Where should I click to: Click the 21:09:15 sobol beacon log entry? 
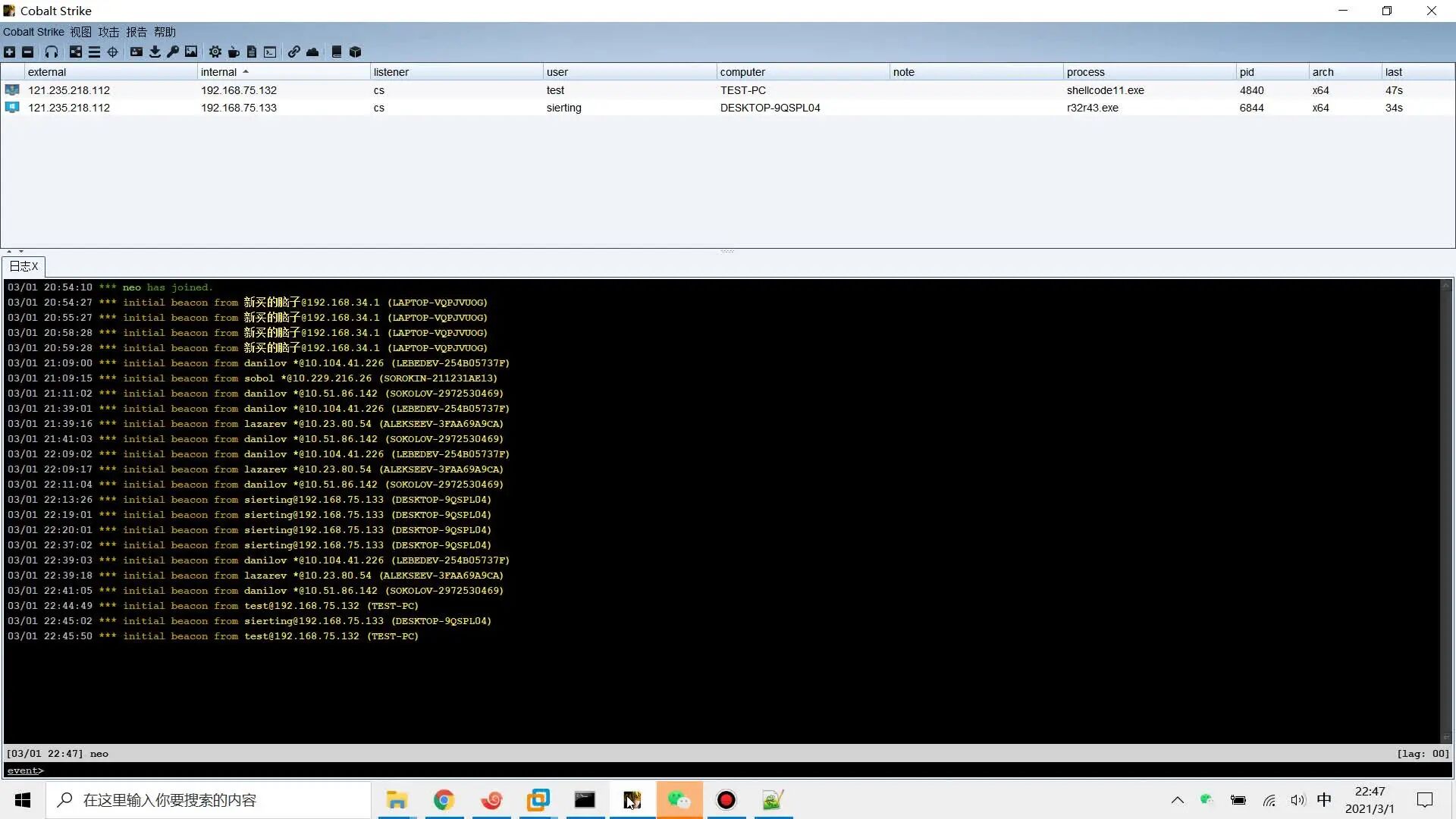[x=253, y=378]
